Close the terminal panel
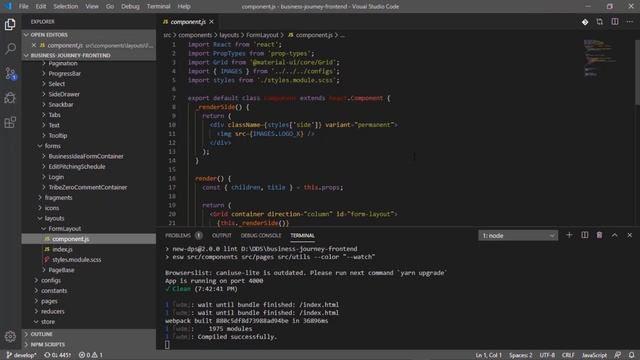The width and height of the screenshot is (640, 360). (x=629, y=235)
